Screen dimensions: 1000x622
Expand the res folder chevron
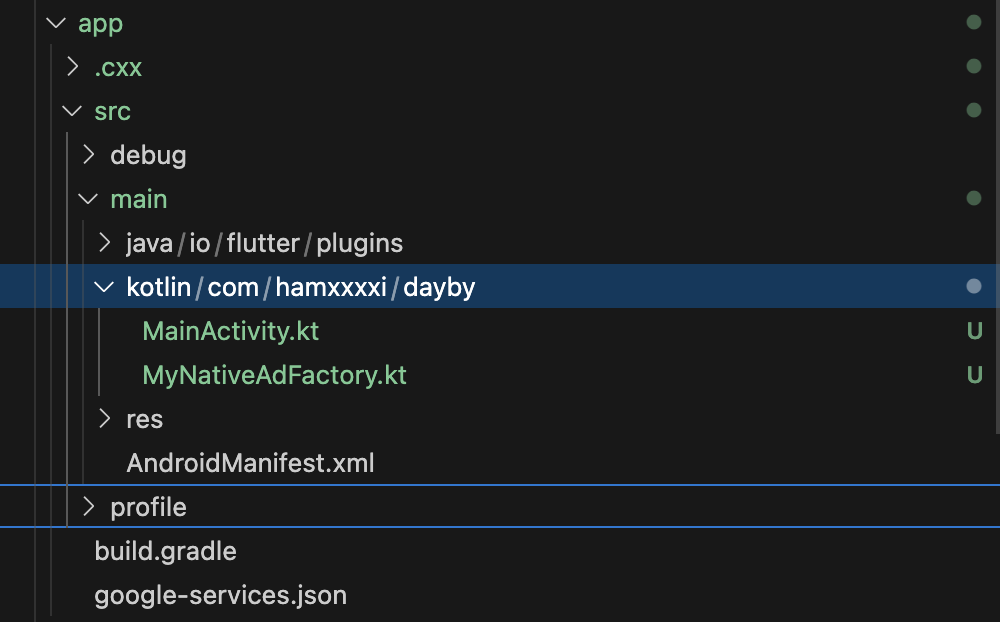click(105, 418)
